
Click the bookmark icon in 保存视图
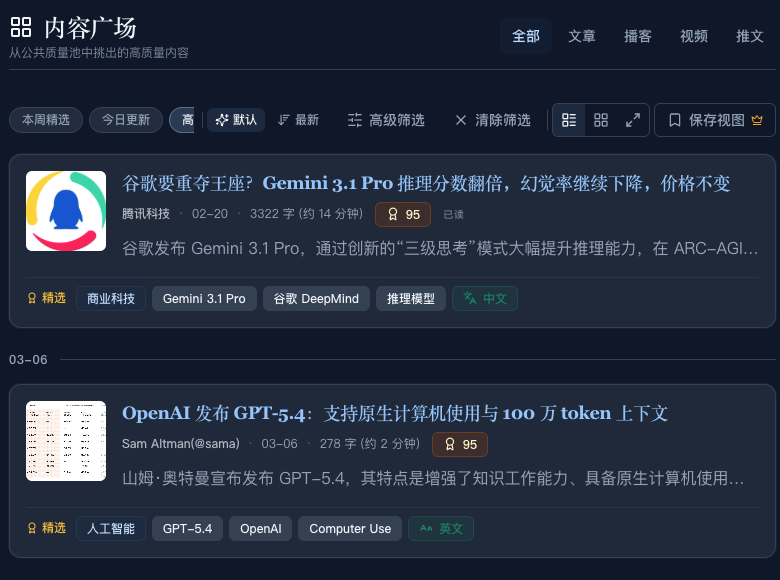pos(675,120)
